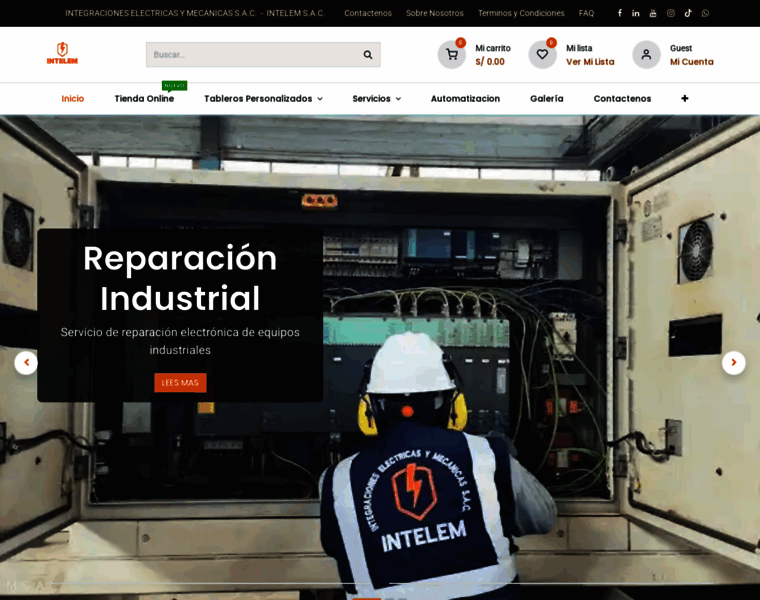This screenshot has height=600, width=760.
Task: Click the Facebook icon in top bar
Action: 619,13
